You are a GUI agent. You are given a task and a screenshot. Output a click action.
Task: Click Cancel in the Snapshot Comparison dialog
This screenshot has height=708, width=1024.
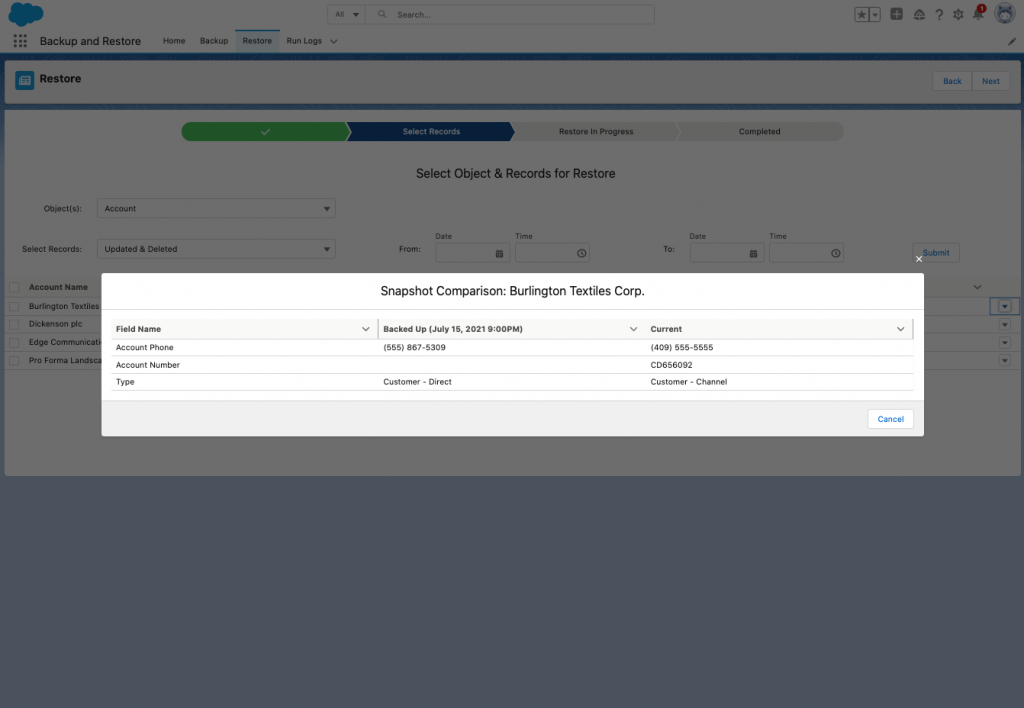(890, 419)
